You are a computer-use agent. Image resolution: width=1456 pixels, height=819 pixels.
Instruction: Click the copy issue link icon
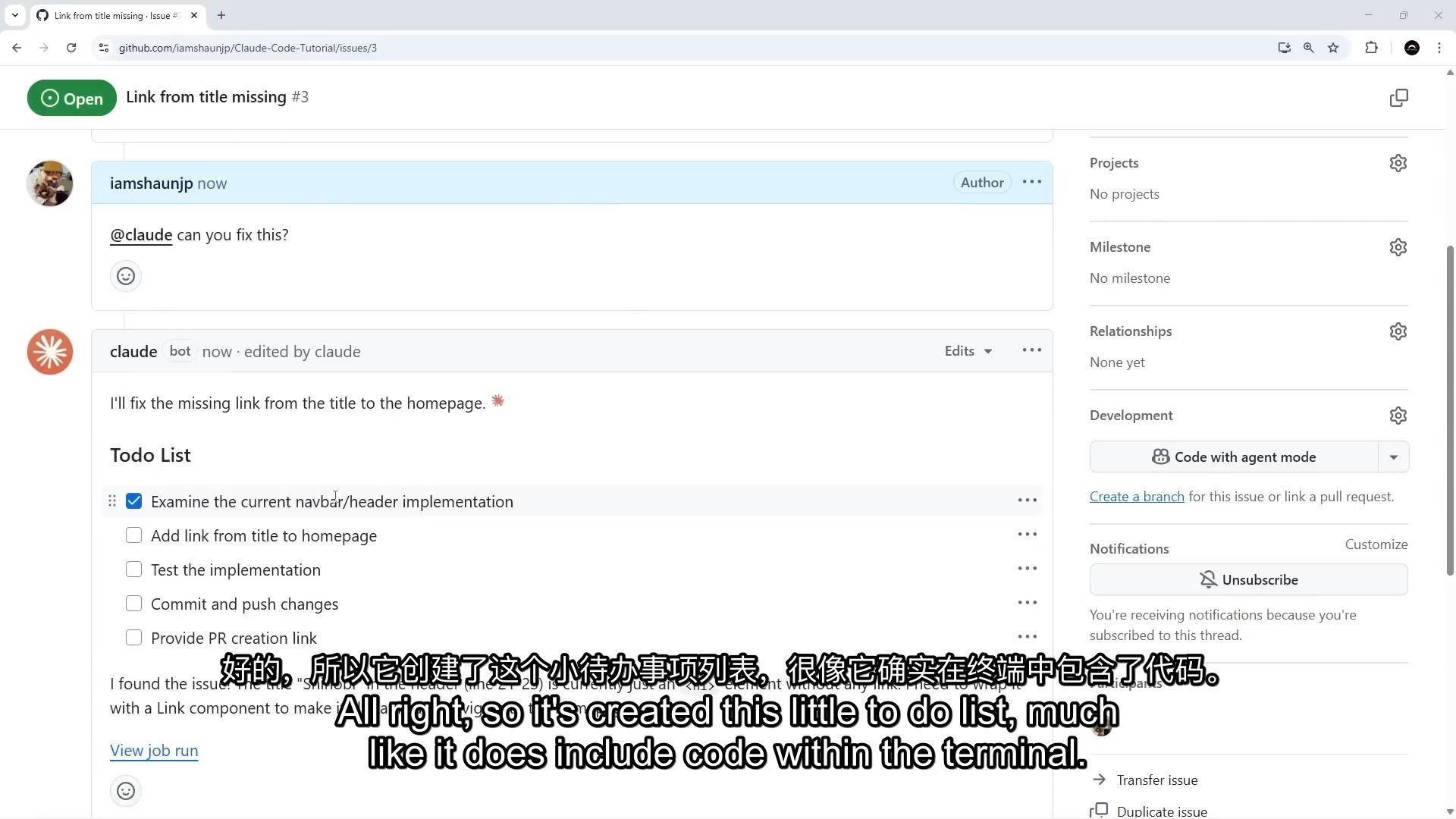click(1398, 98)
